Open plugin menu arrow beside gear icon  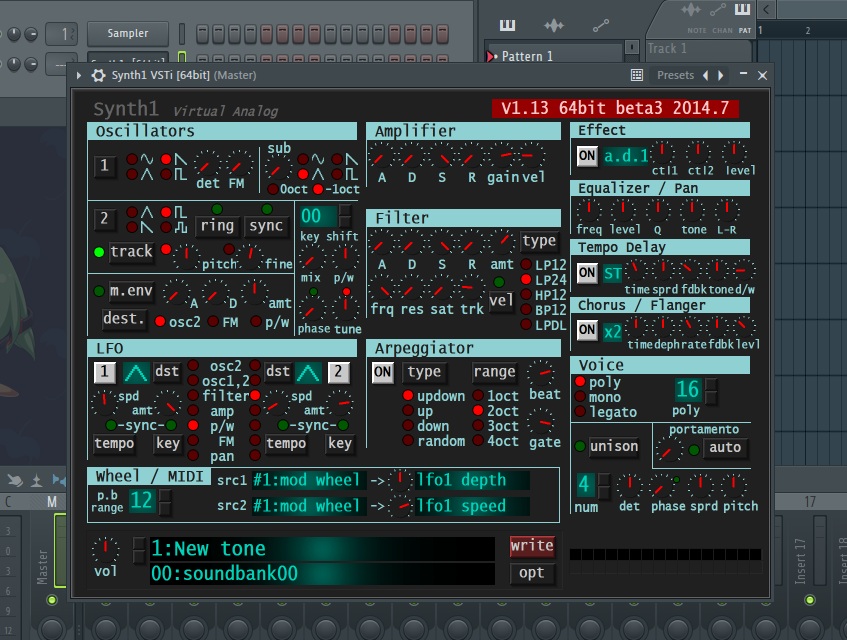coord(79,75)
